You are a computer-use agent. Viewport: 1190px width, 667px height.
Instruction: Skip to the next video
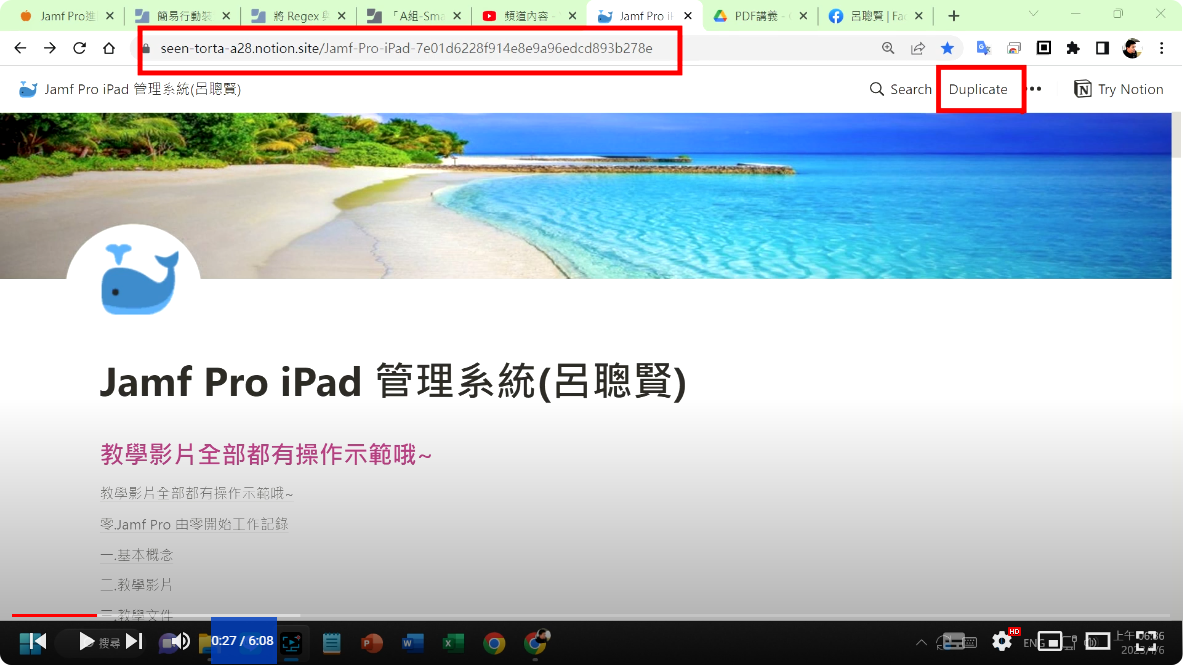134,643
